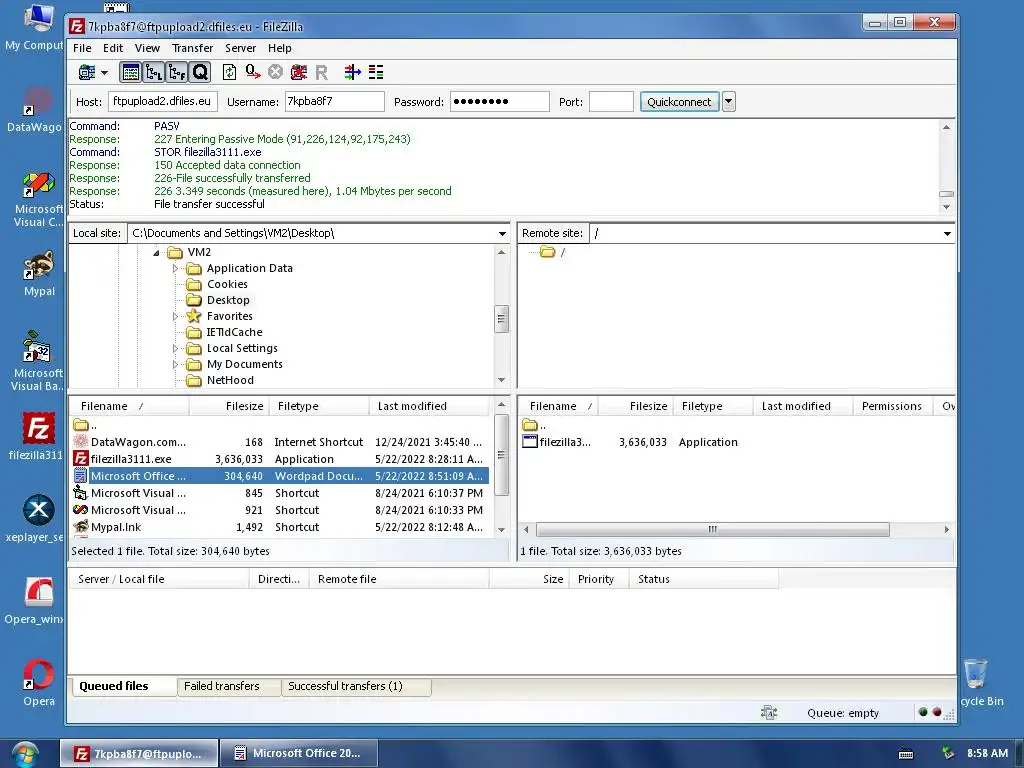The image size is (1024, 768).
Task: Select the local filezilla3111.exe file icon
Action: [80, 459]
